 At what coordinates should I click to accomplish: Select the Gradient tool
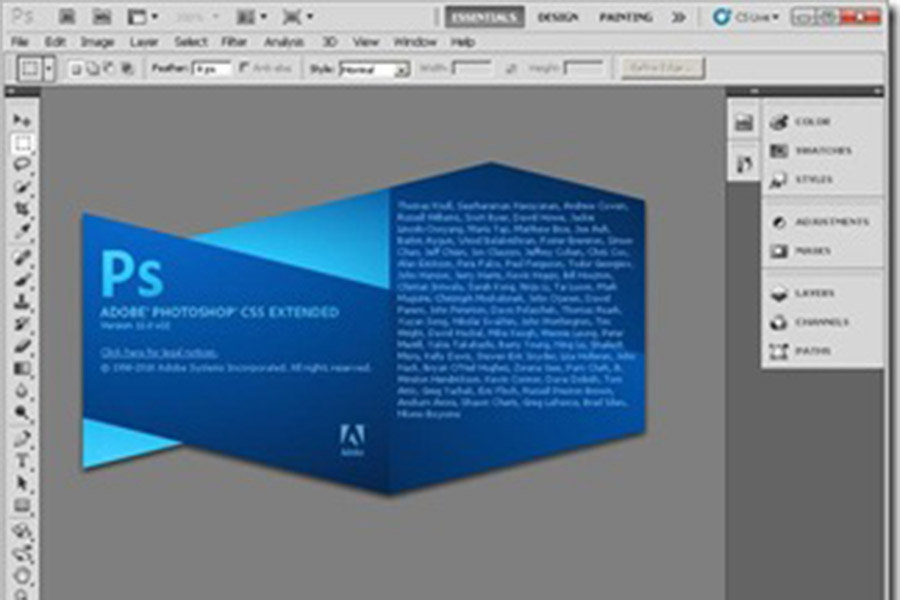pyautogui.click(x=22, y=369)
